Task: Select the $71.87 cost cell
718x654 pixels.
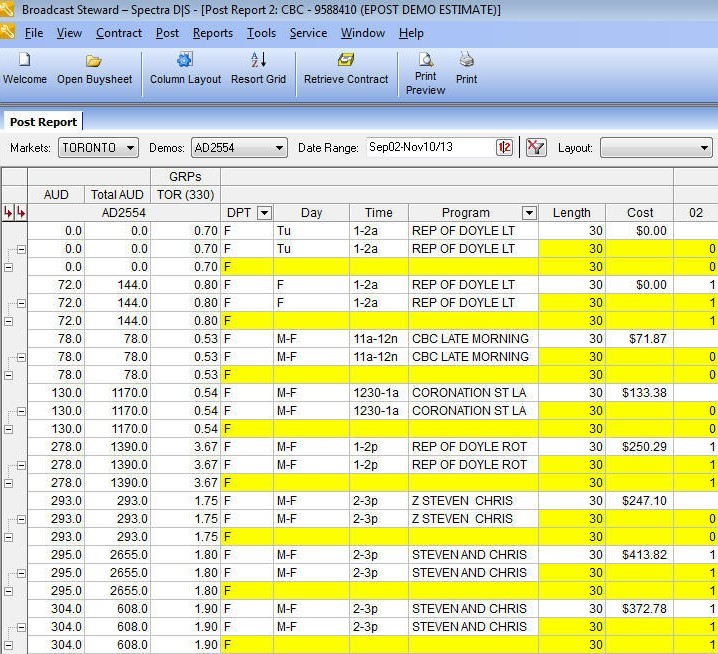Action: (640, 339)
